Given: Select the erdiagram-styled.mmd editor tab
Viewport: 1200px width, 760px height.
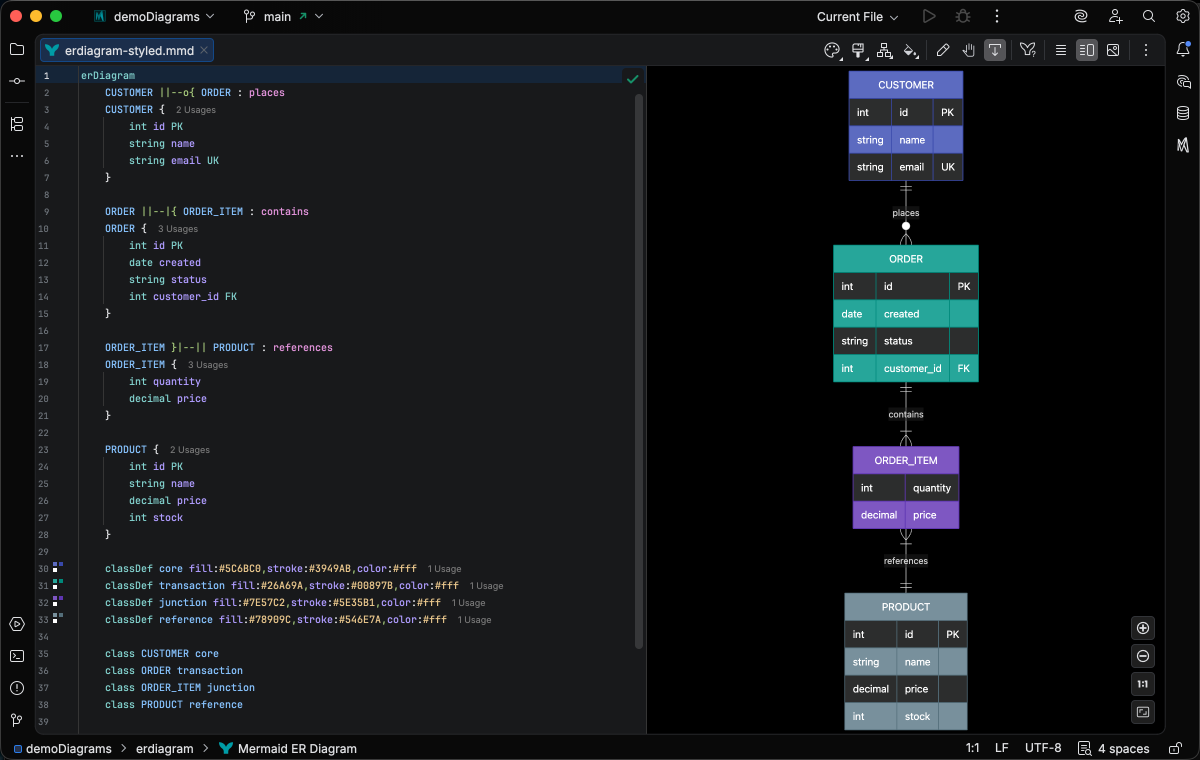Looking at the screenshot, I should (127, 50).
